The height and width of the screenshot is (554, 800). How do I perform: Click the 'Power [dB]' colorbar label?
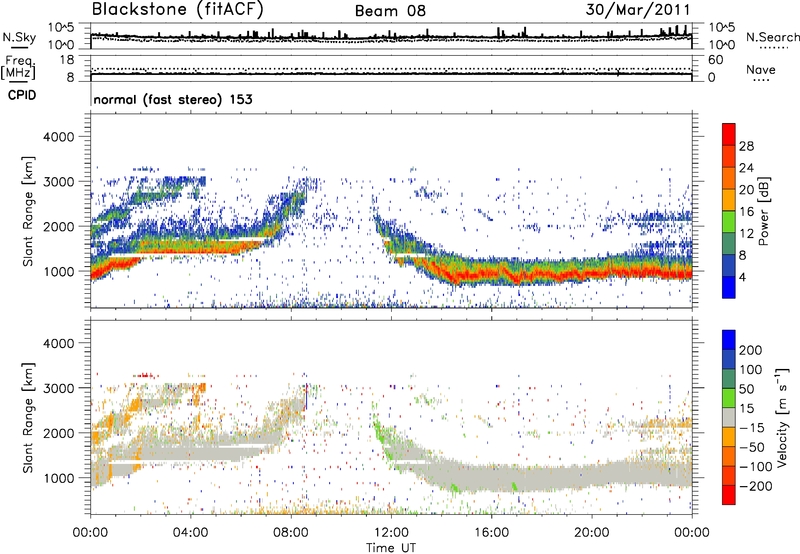(763, 211)
